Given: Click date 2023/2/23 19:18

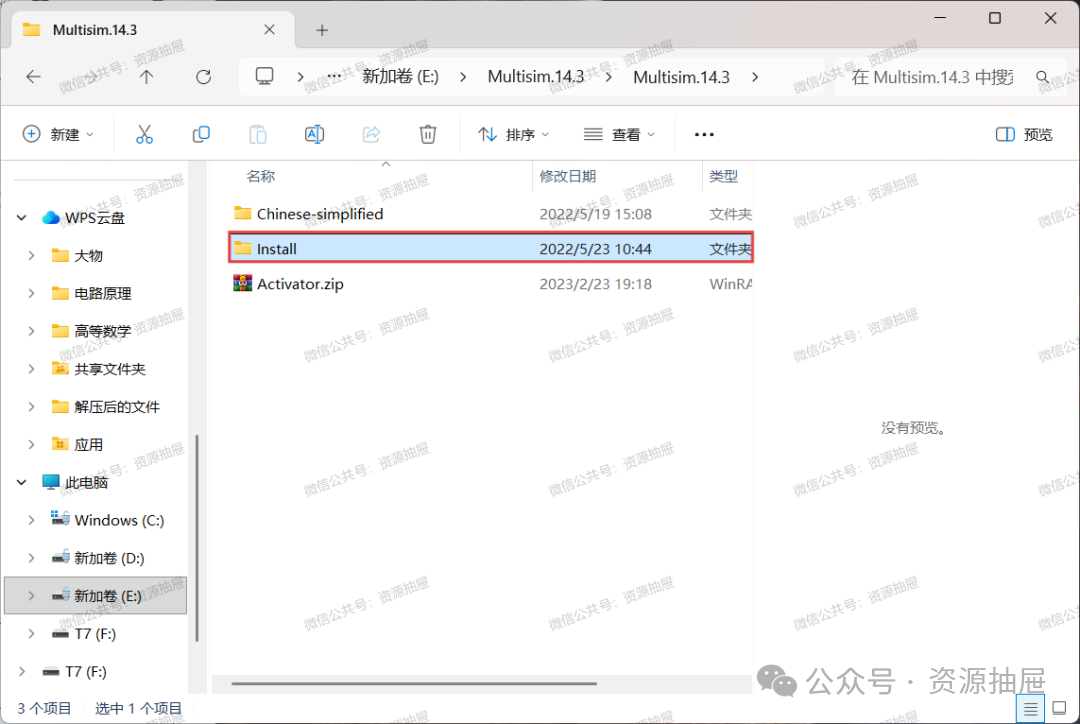Looking at the screenshot, I should tap(595, 284).
